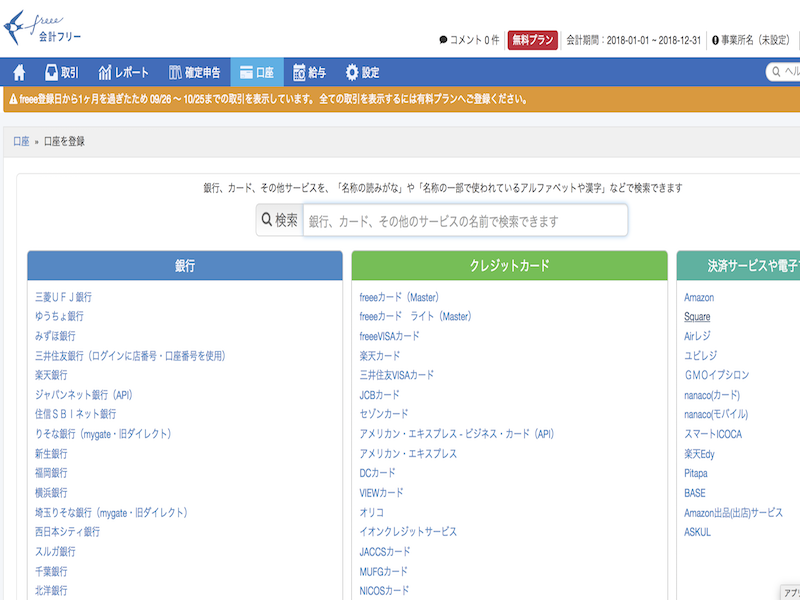This screenshot has width=800, height=600.
Task: Select 楽天銀行
Action: [x=51, y=375]
